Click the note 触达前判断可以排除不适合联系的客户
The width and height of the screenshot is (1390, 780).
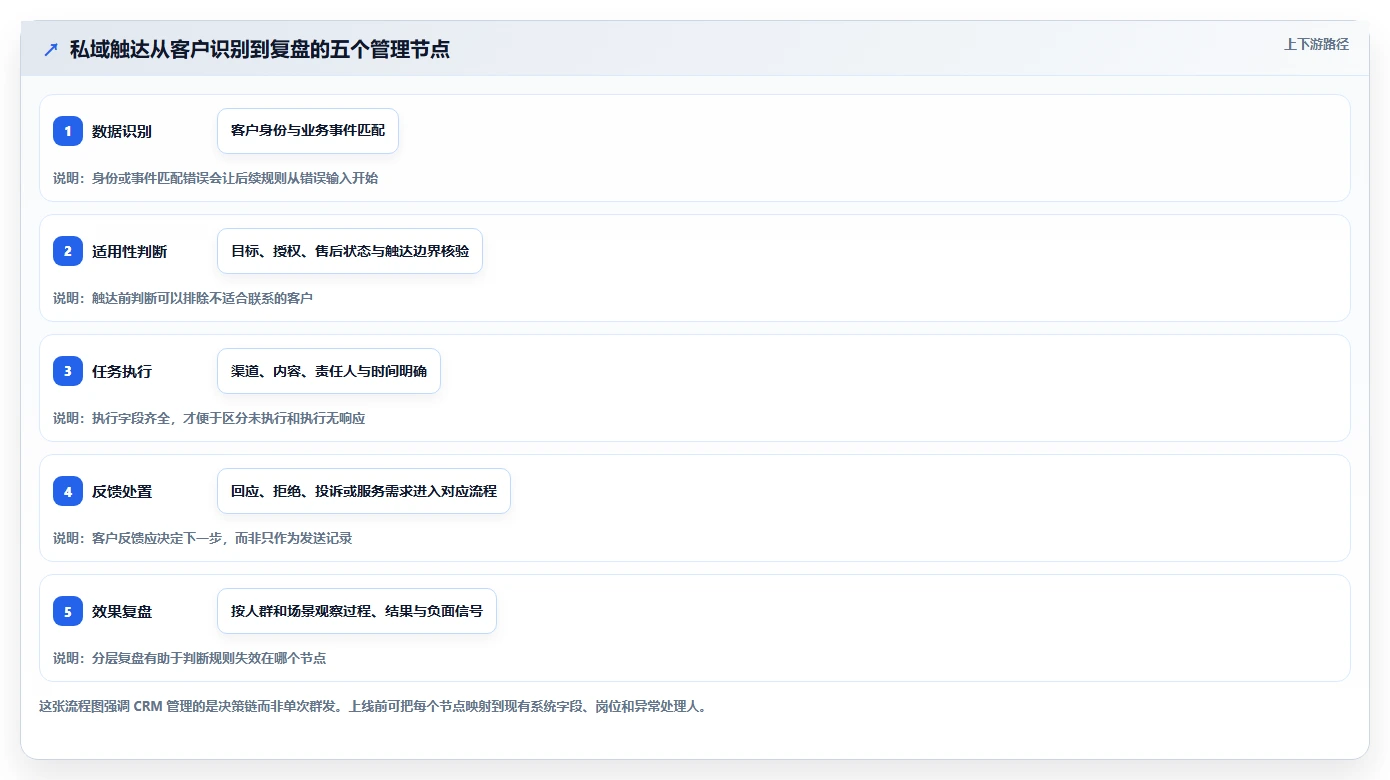point(202,298)
